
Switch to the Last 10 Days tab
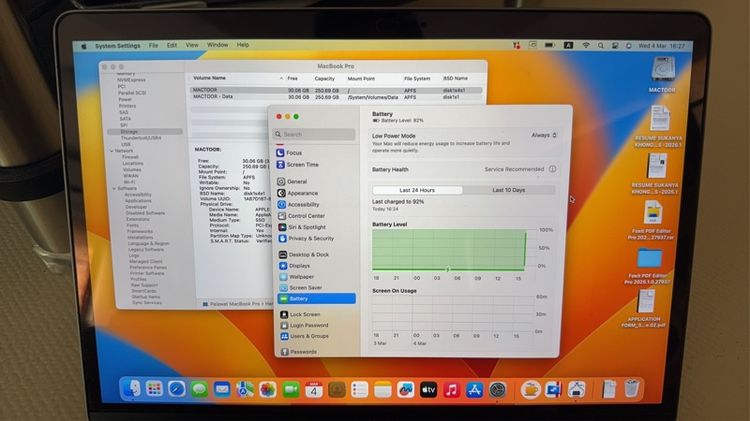click(508, 190)
